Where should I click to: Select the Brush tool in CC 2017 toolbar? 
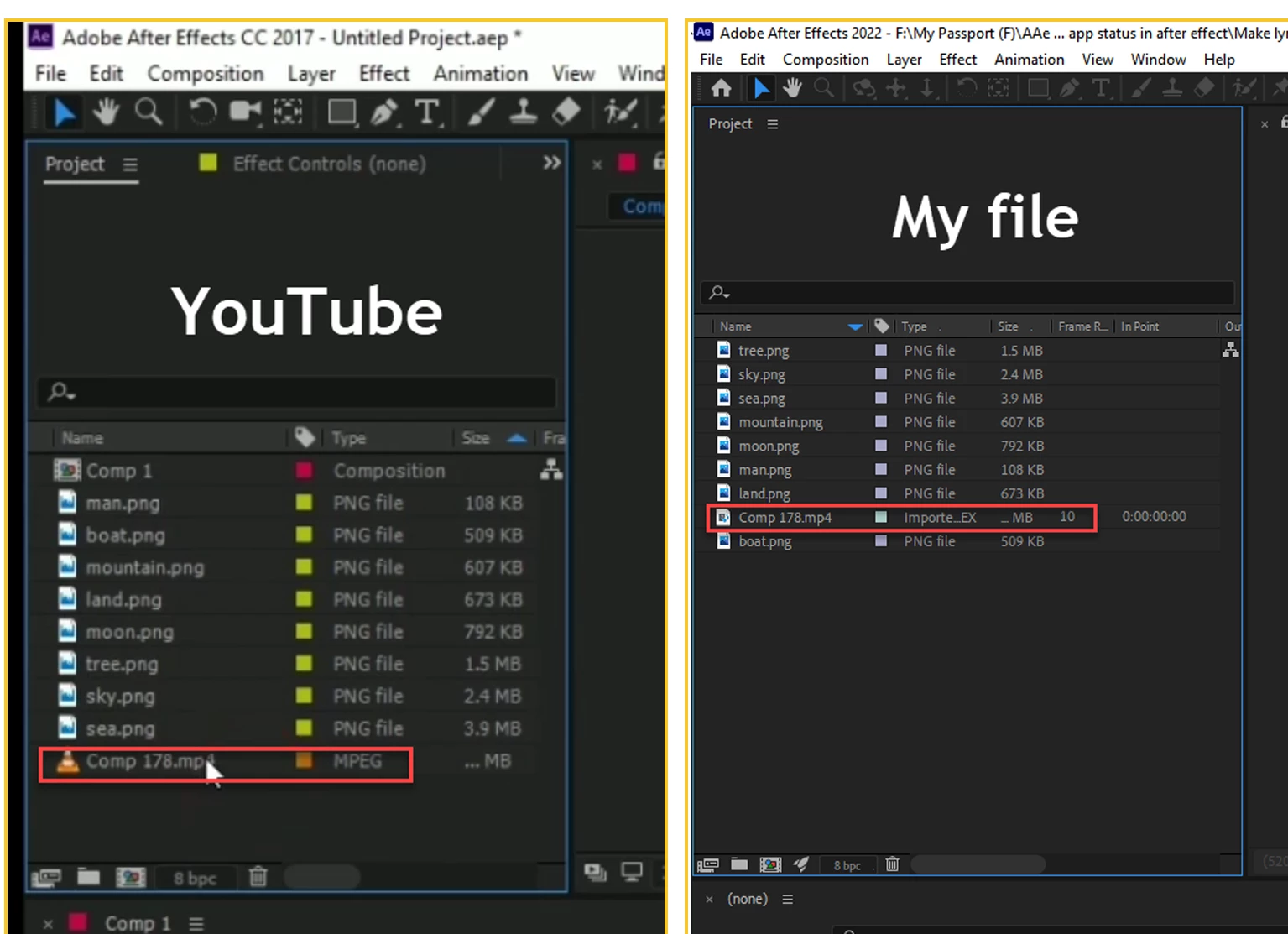point(481,112)
